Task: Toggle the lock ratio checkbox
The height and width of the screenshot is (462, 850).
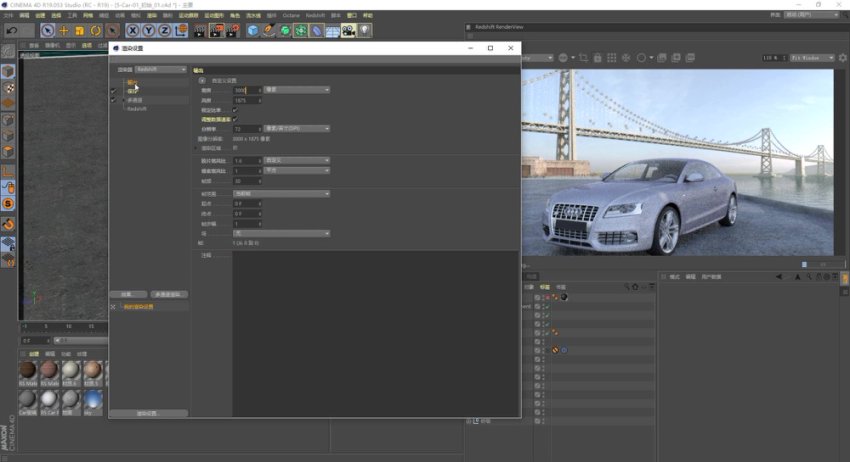Action: 235,110
